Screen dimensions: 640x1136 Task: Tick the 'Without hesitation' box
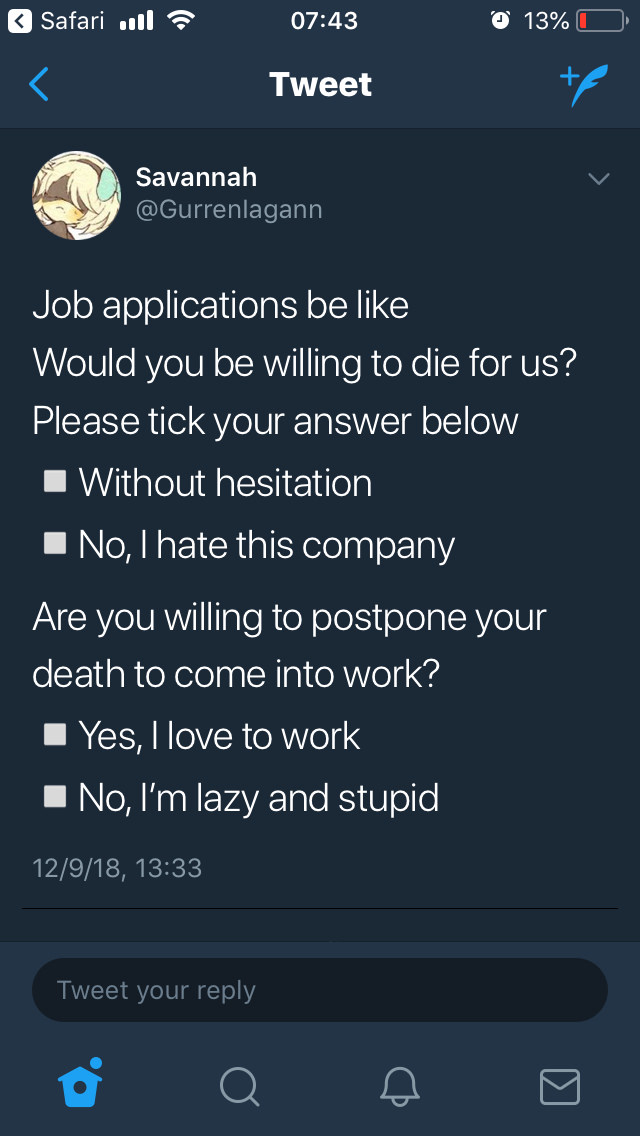[x=55, y=482]
